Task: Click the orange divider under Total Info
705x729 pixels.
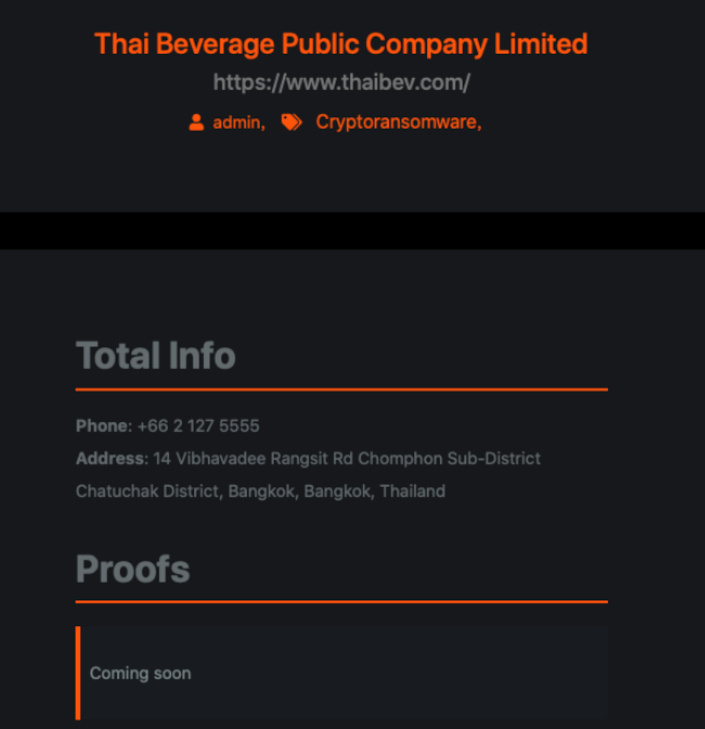Action: click(341, 389)
